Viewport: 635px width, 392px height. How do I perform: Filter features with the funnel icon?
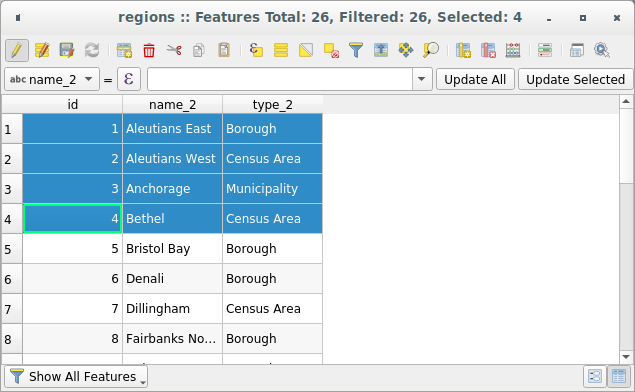356,51
